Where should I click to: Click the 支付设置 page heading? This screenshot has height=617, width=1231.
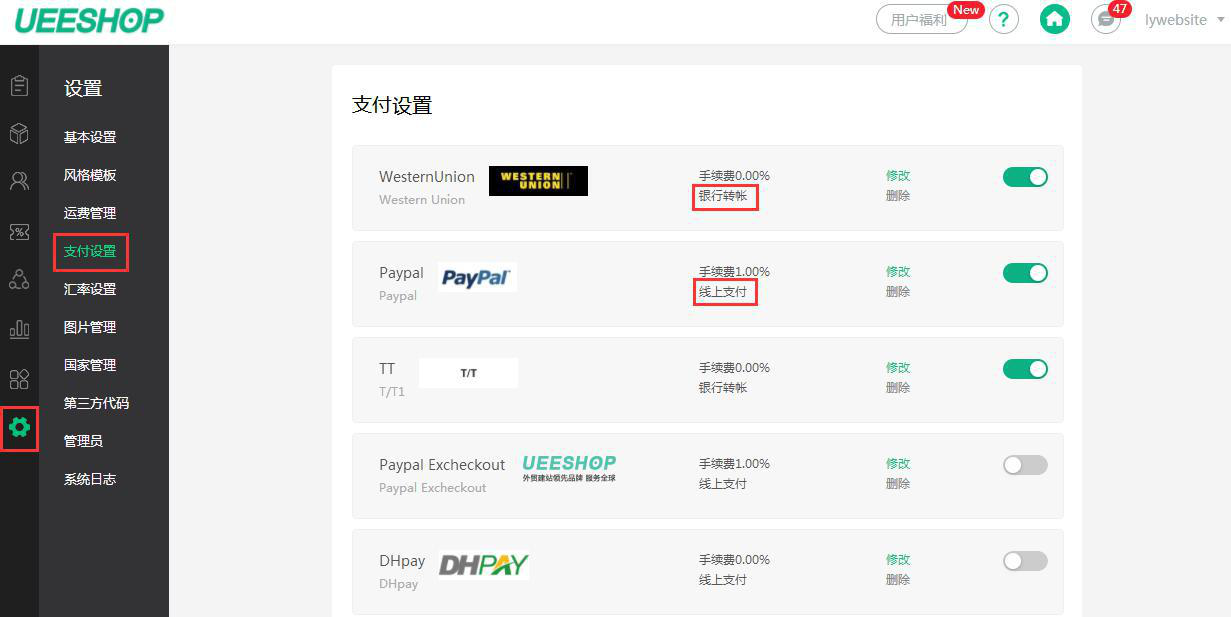coord(392,105)
